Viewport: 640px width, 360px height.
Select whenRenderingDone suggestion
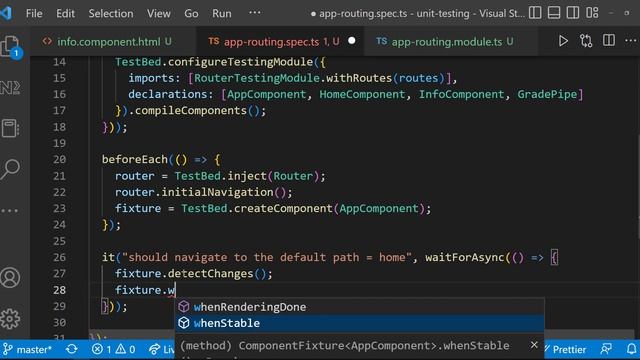359,307
